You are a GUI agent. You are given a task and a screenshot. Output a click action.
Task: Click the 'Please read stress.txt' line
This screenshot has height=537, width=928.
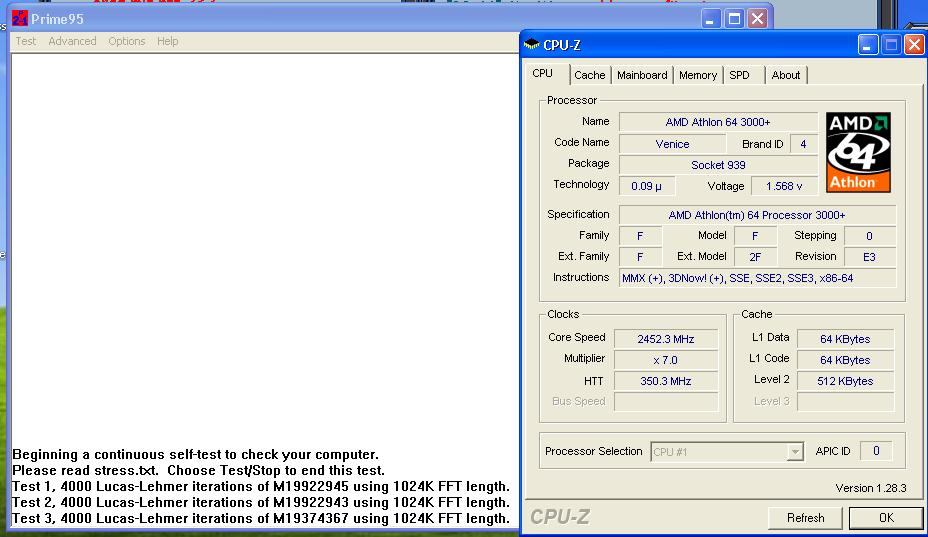pos(198,471)
